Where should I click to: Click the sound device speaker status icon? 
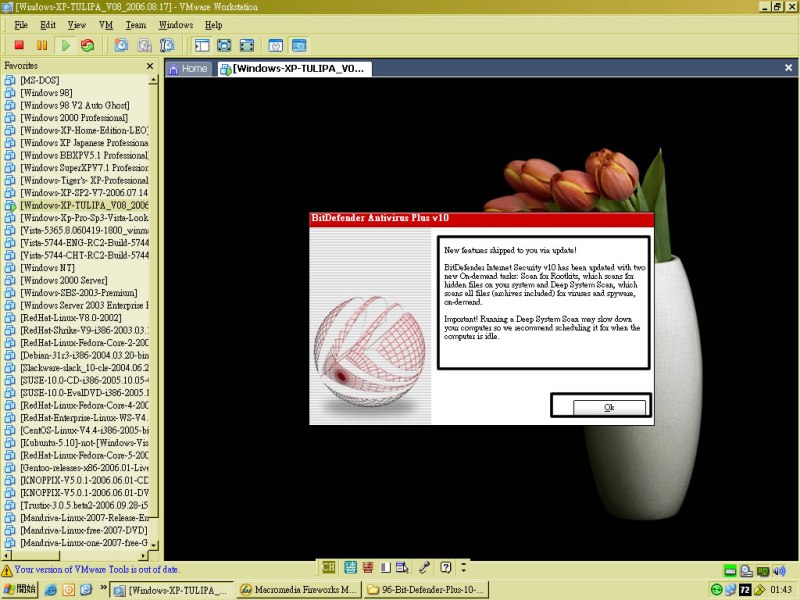coord(779,570)
